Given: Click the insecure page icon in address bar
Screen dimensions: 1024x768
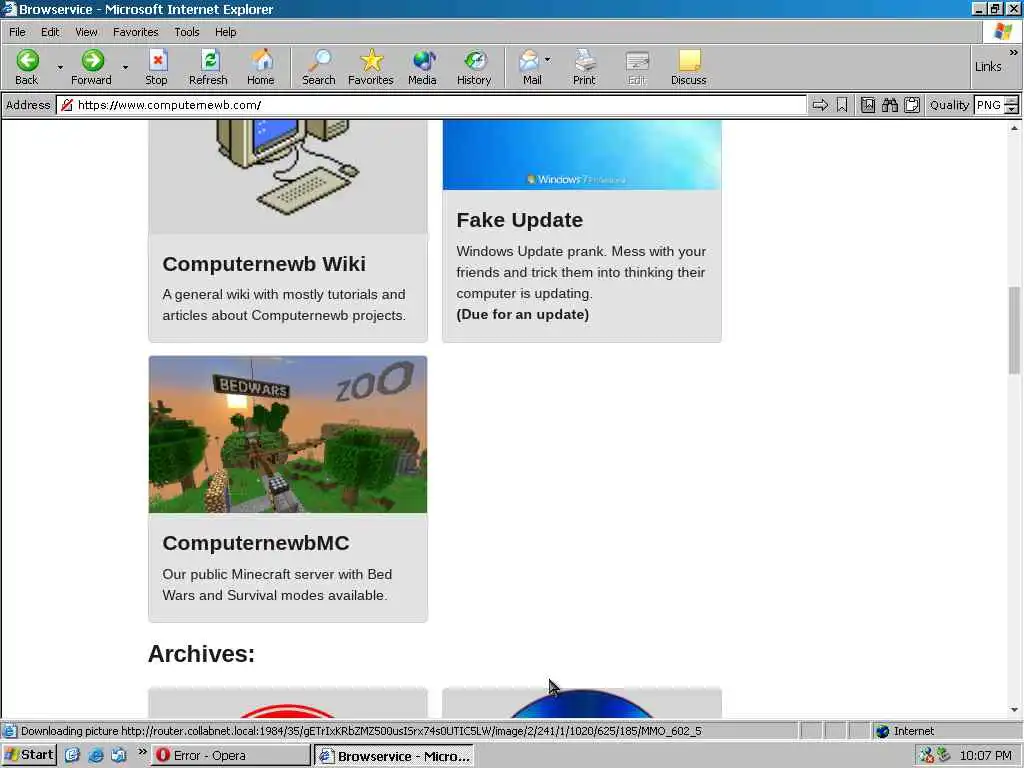Looking at the screenshot, I should [x=67, y=105].
